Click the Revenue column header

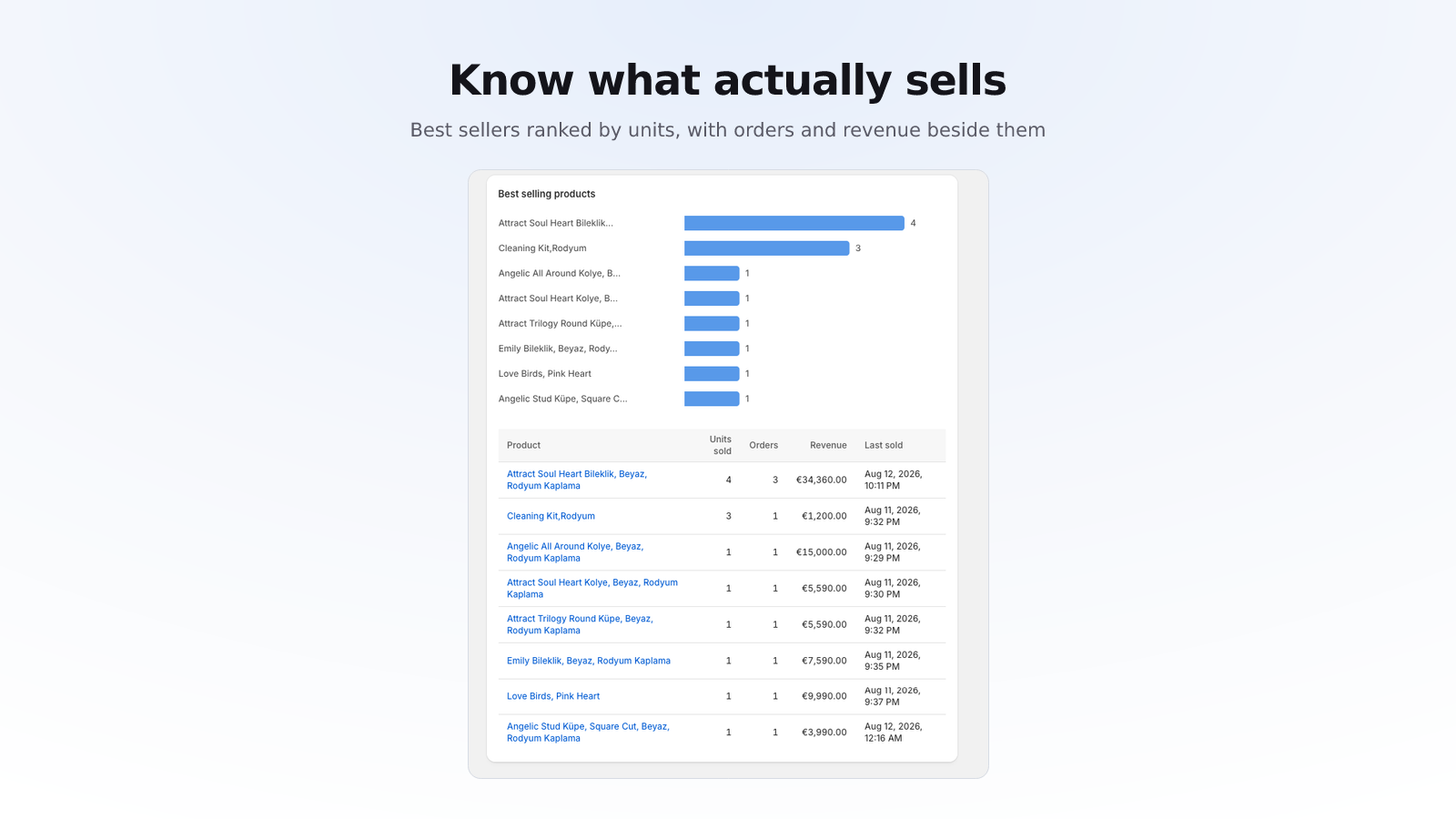pyautogui.click(x=828, y=445)
